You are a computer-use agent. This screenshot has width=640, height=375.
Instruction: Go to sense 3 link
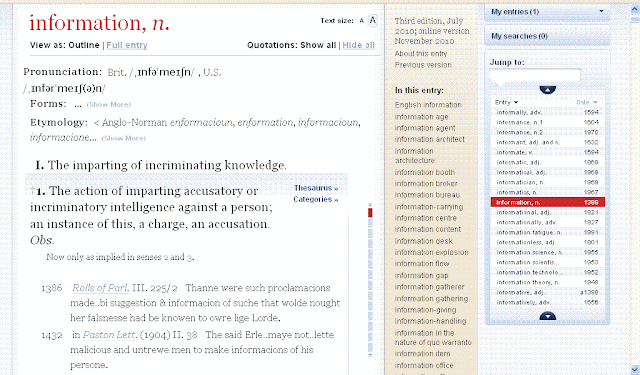coord(189,257)
